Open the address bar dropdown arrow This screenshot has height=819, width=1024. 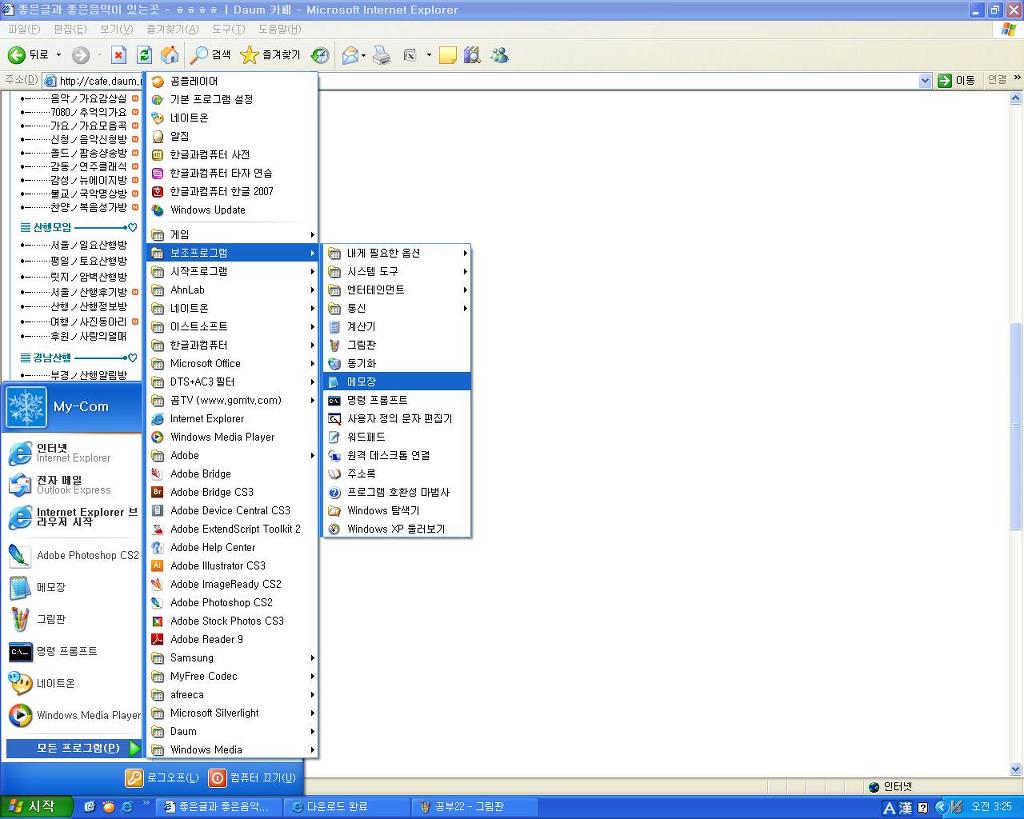925,80
